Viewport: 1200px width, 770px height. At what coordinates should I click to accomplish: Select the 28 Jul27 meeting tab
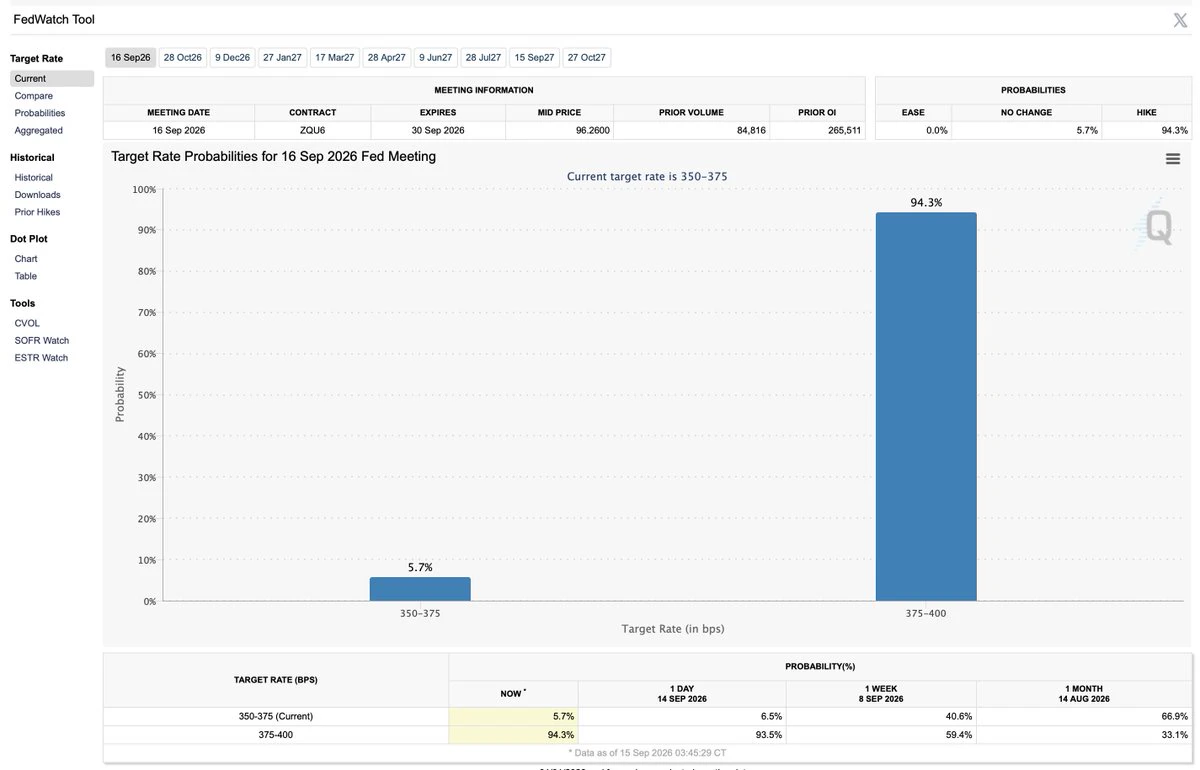click(484, 58)
